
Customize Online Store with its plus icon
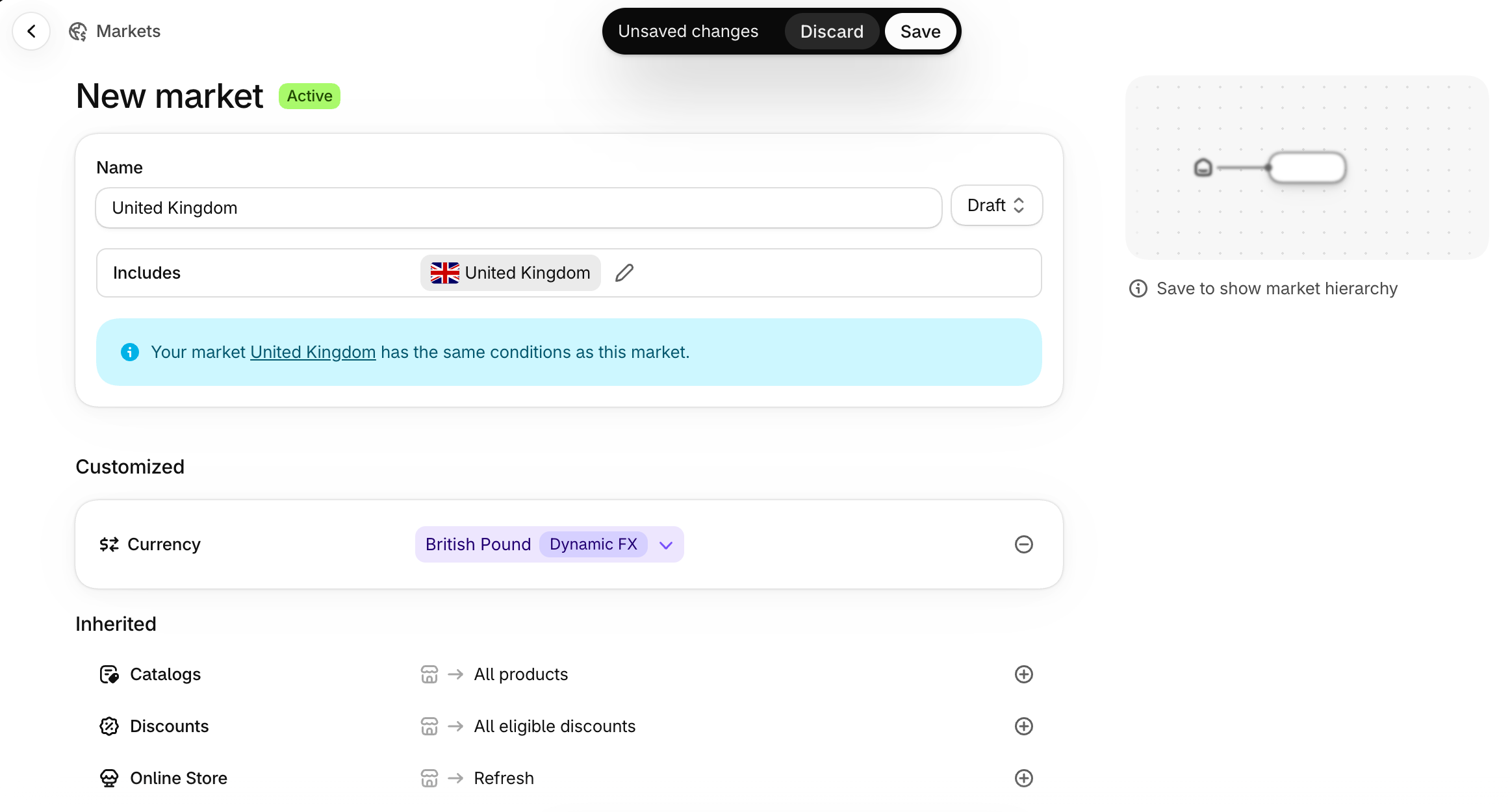[x=1024, y=778]
